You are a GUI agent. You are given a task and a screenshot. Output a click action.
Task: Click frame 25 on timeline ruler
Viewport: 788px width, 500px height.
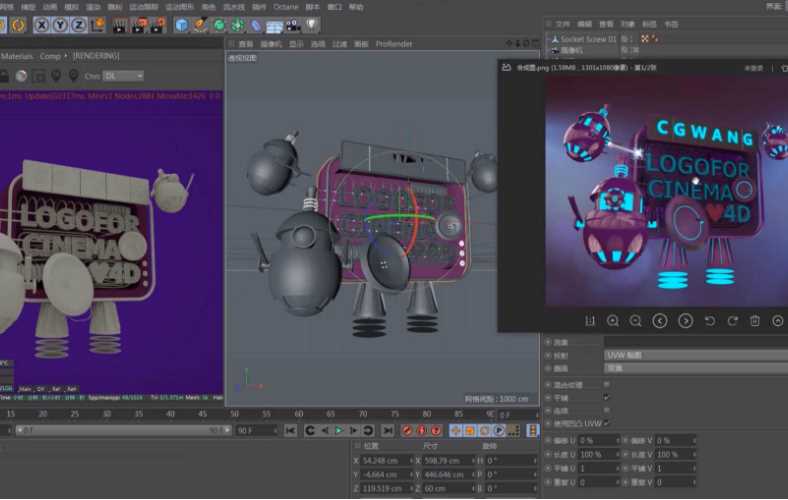(x=74, y=414)
